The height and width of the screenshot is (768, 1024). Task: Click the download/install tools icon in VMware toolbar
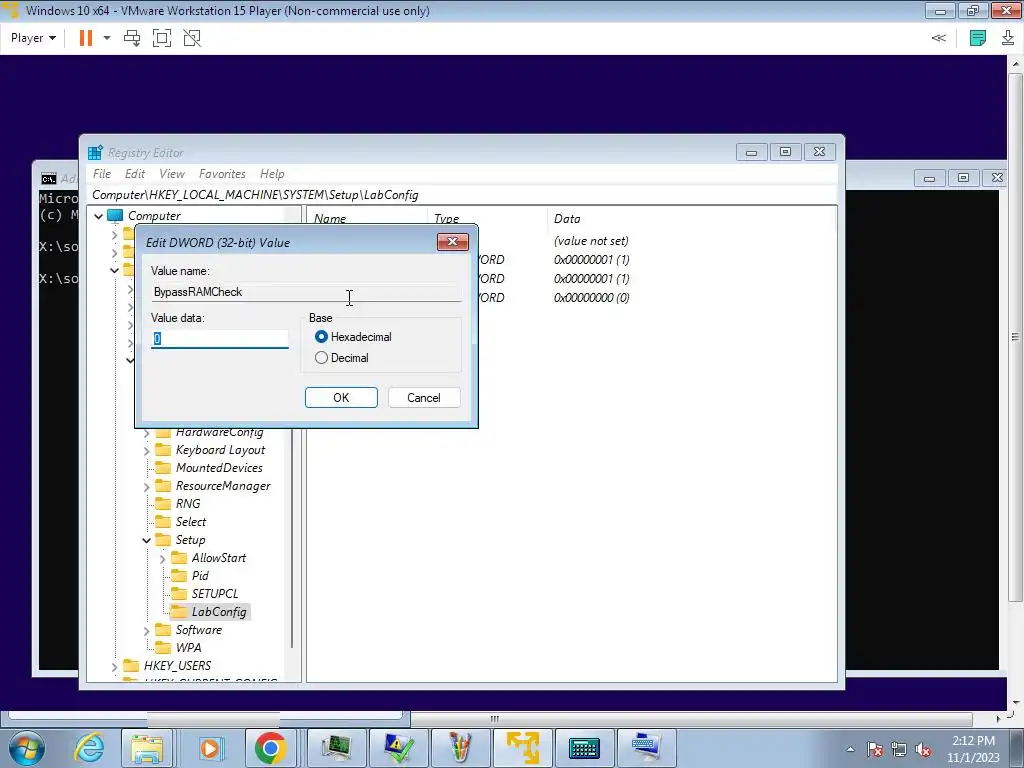click(x=1008, y=38)
